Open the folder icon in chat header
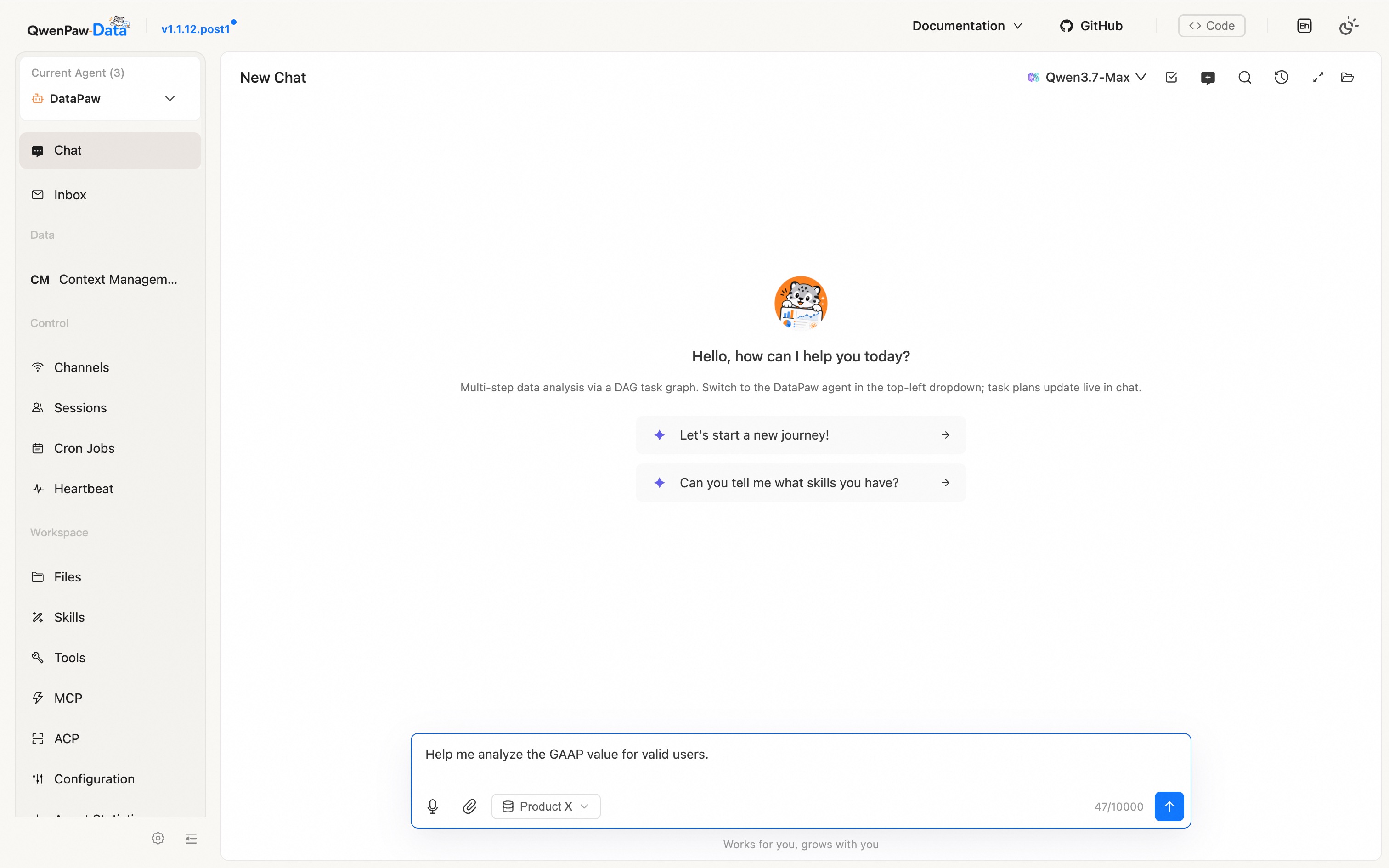 click(x=1348, y=78)
